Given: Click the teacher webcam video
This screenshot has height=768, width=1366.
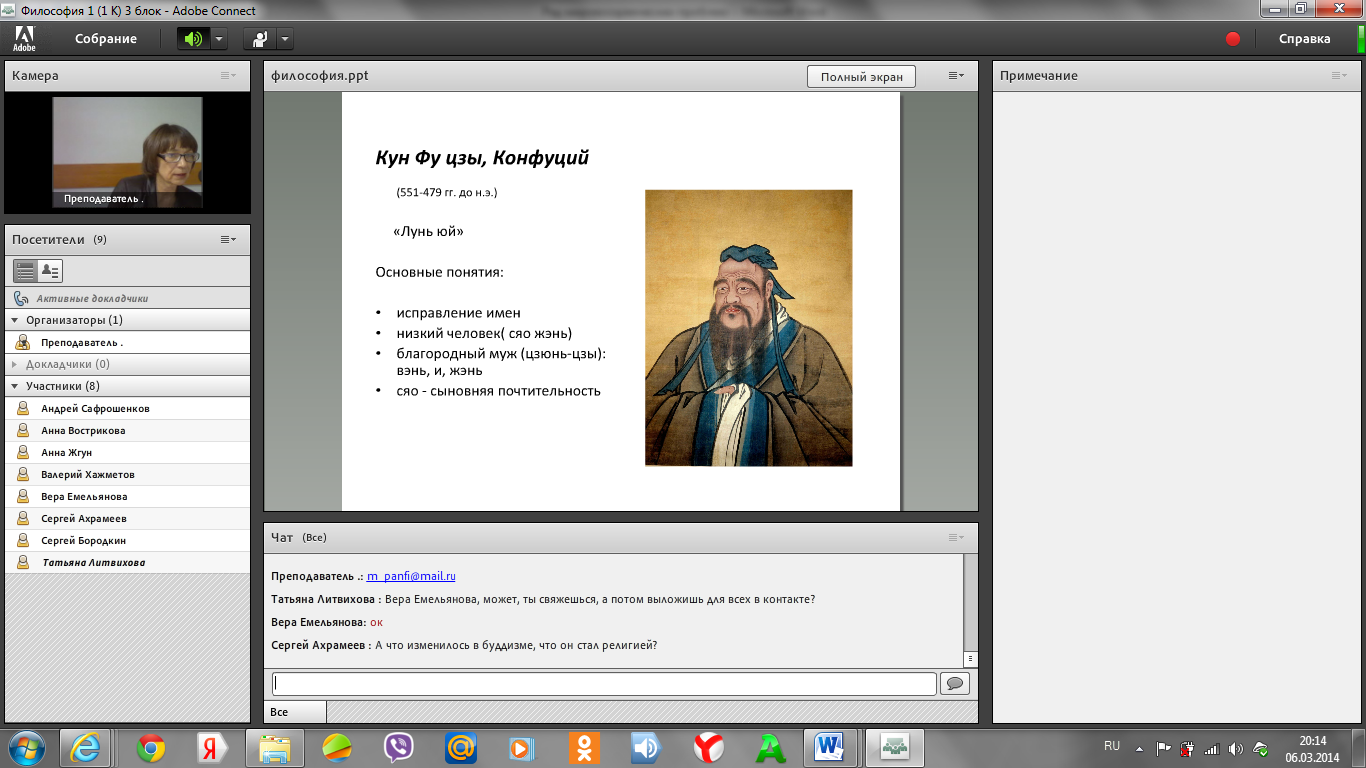Looking at the screenshot, I should point(127,153).
